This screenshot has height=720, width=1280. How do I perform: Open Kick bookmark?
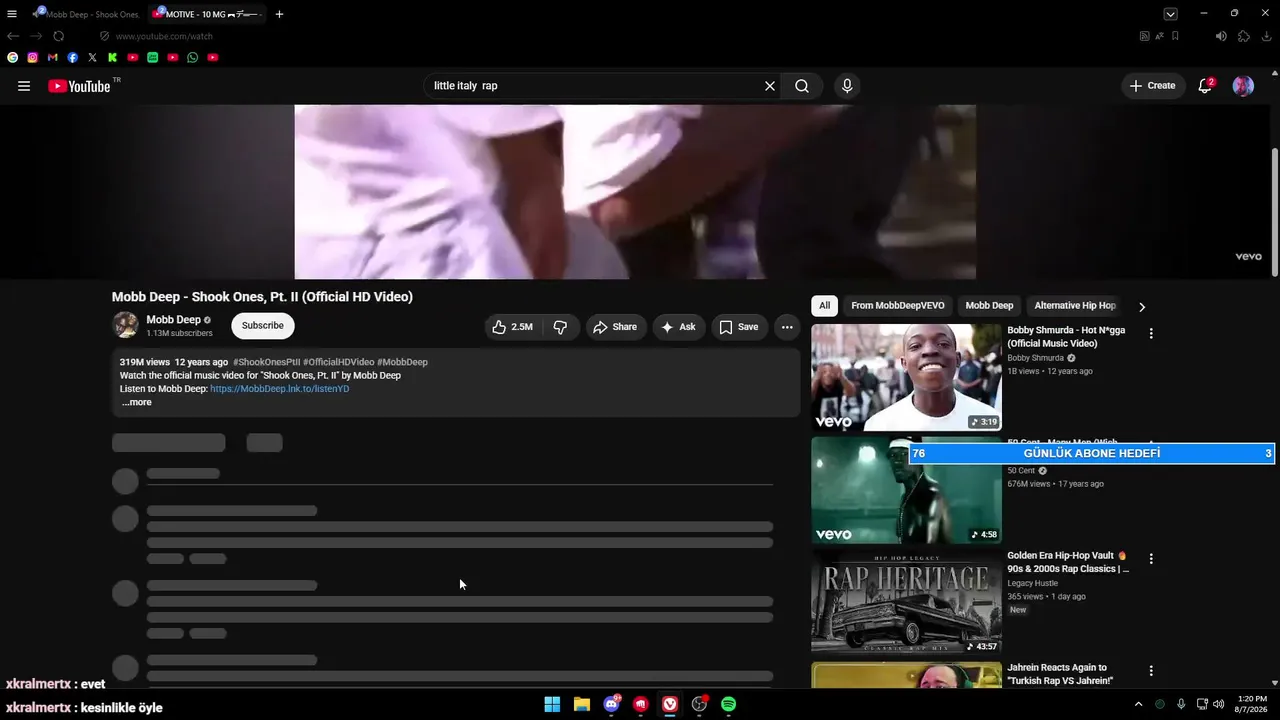113,58
